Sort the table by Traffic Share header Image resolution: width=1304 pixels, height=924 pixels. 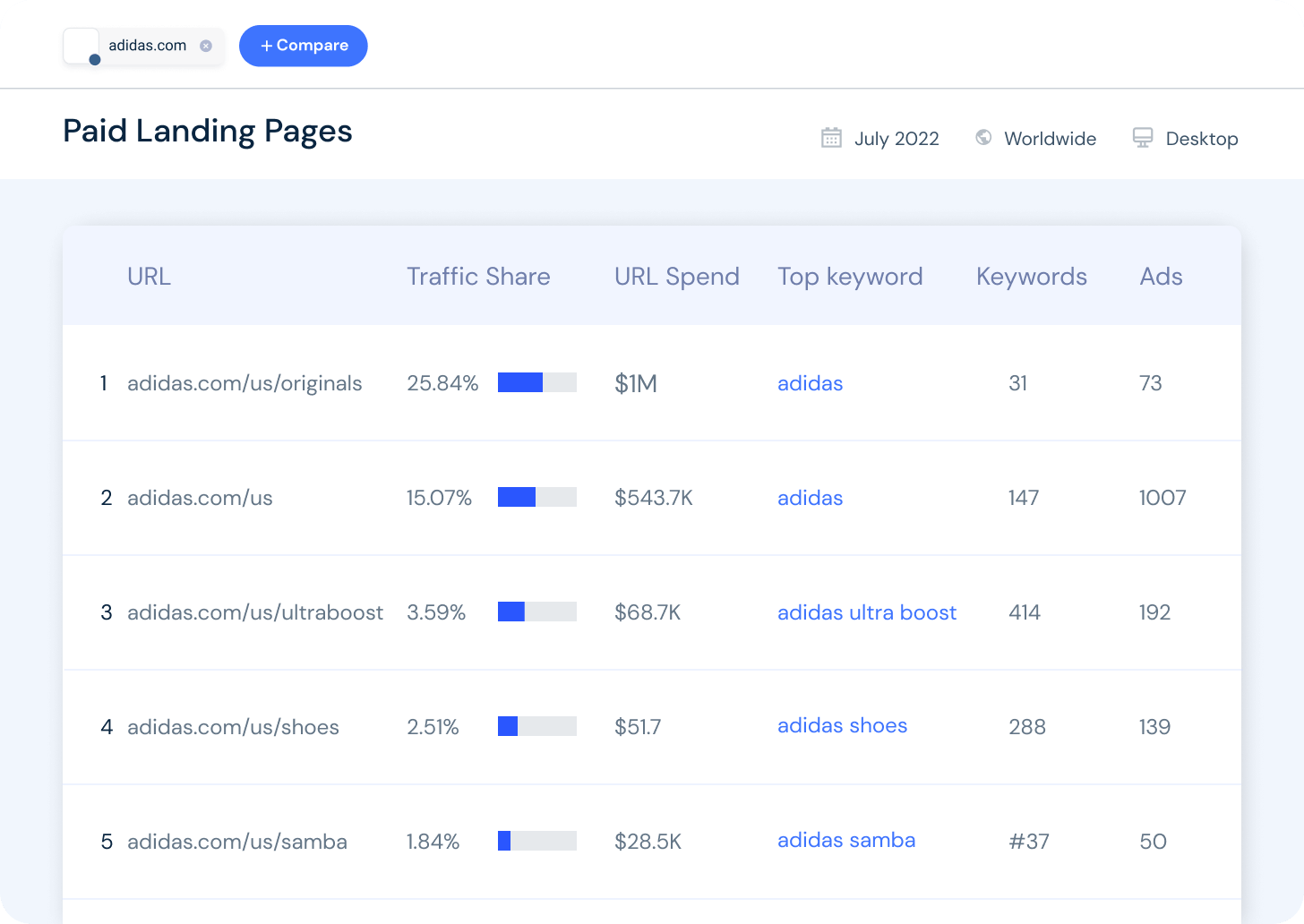coord(478,276)
